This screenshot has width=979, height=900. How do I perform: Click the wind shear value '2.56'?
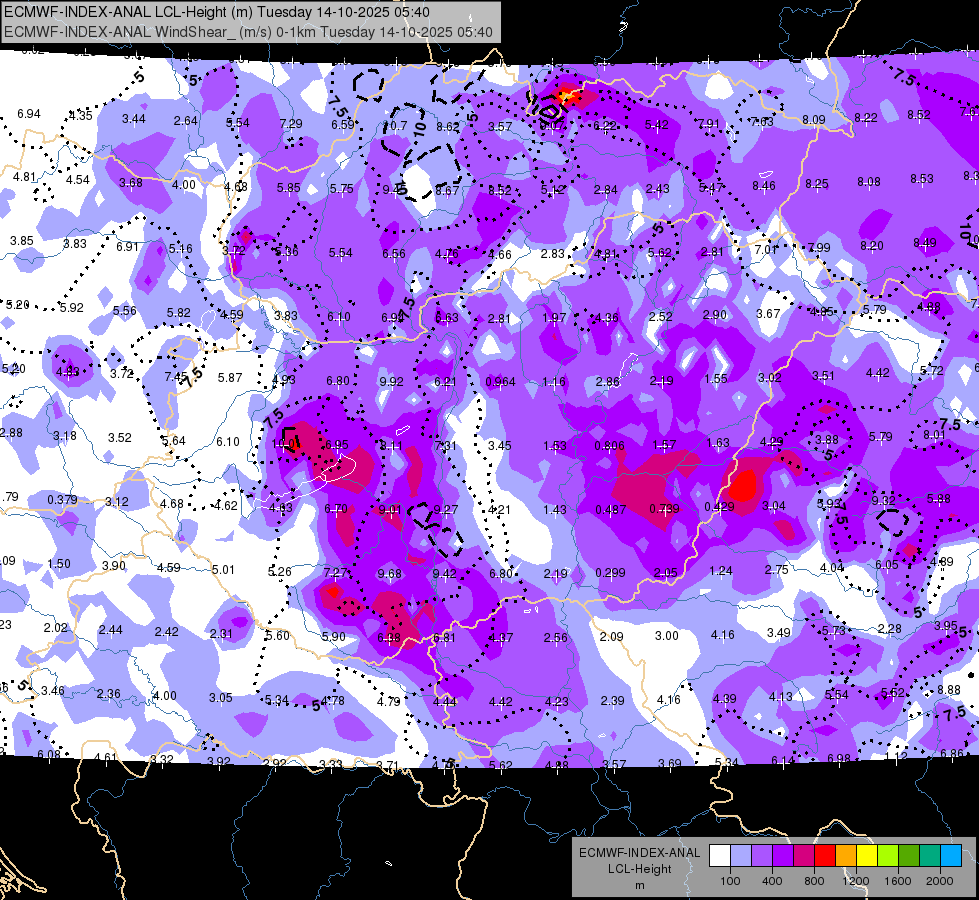coord(556,638)
